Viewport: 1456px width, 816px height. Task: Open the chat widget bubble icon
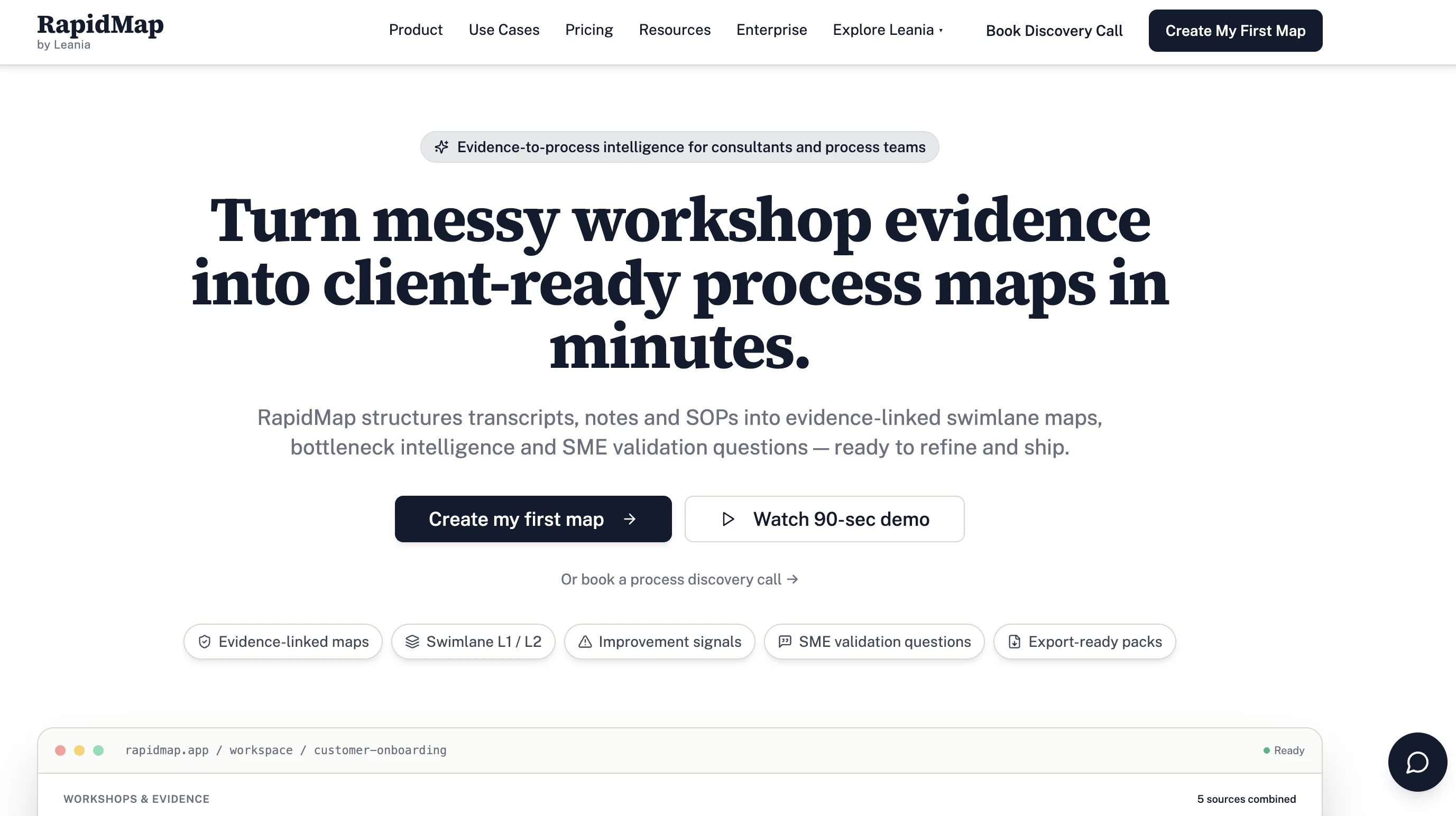coord(1417,762)
